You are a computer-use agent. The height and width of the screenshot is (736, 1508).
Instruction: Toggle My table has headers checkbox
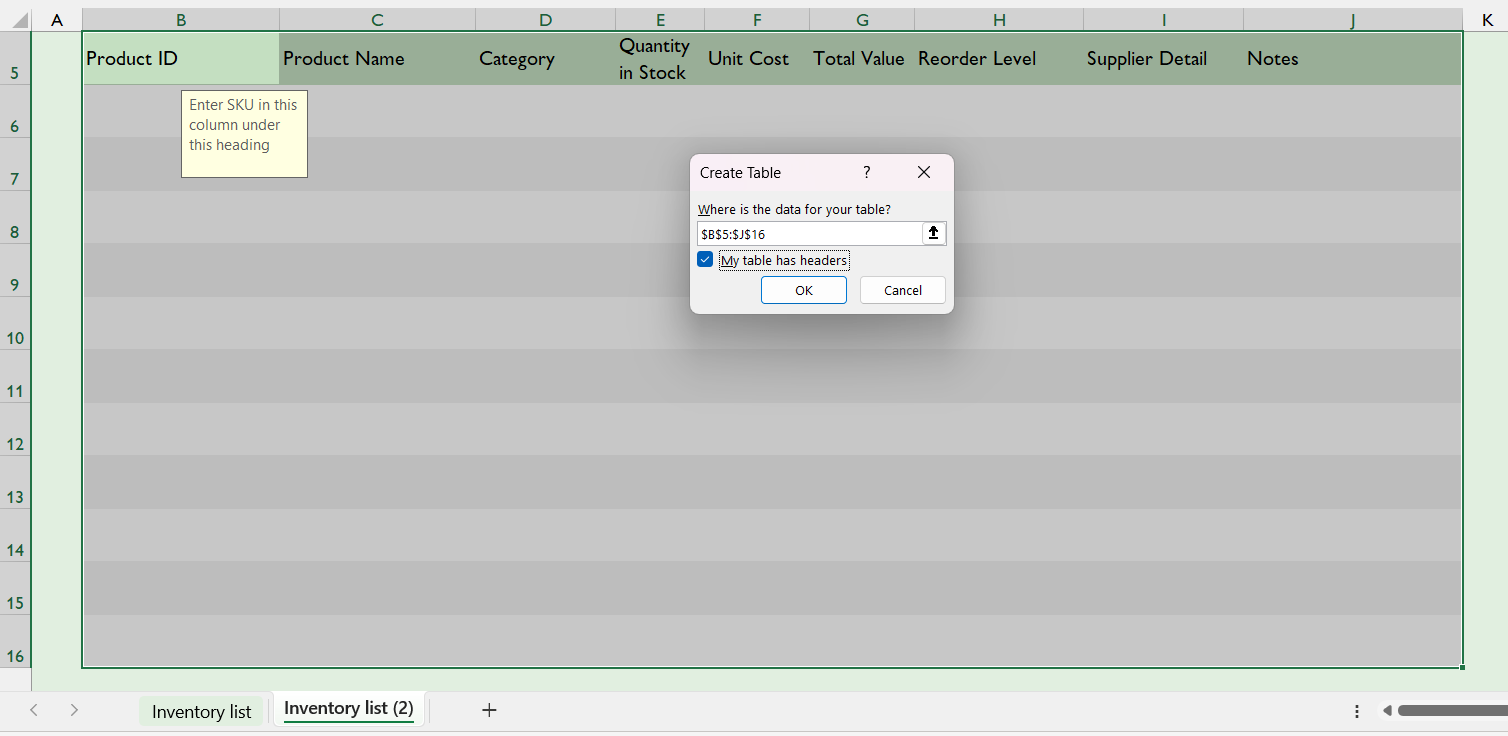point(705,260)
